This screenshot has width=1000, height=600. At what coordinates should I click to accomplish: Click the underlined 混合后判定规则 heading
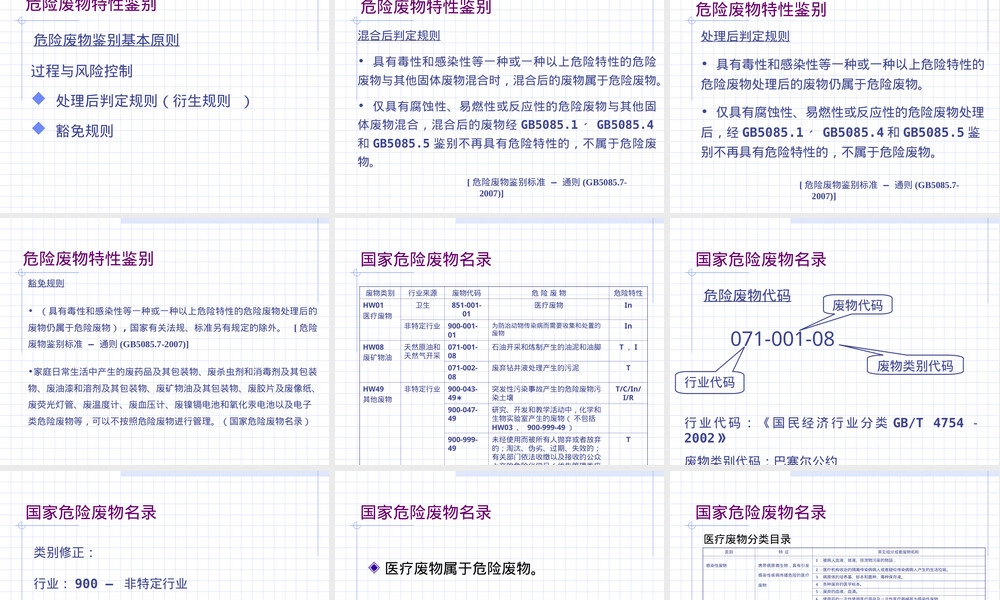click(x=399, y=36)
